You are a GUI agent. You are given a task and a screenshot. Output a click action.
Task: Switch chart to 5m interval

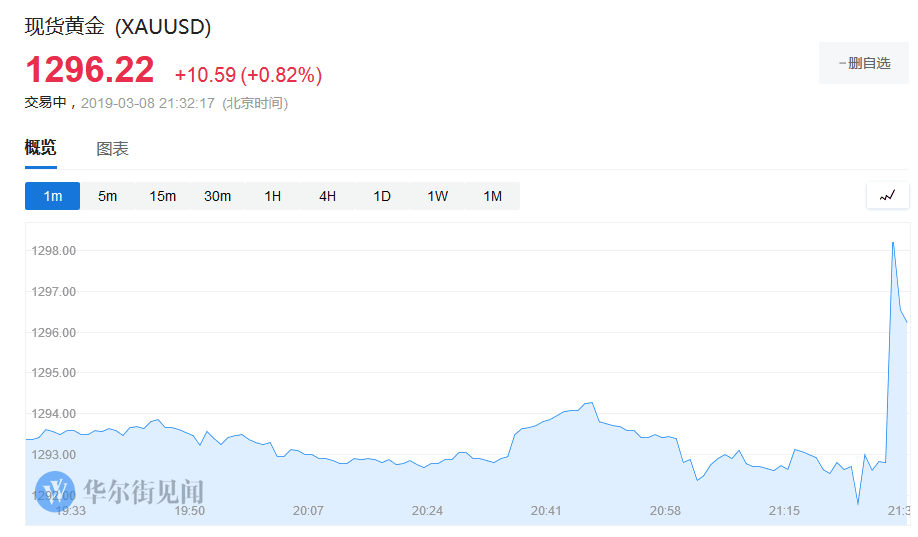point(107,196)
